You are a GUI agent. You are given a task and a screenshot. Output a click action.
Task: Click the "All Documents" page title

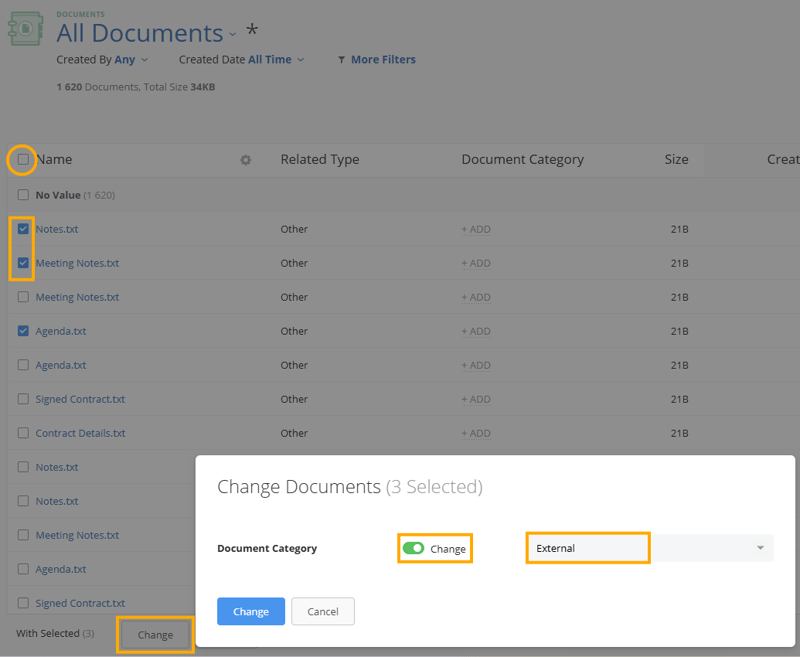point(140,33)
